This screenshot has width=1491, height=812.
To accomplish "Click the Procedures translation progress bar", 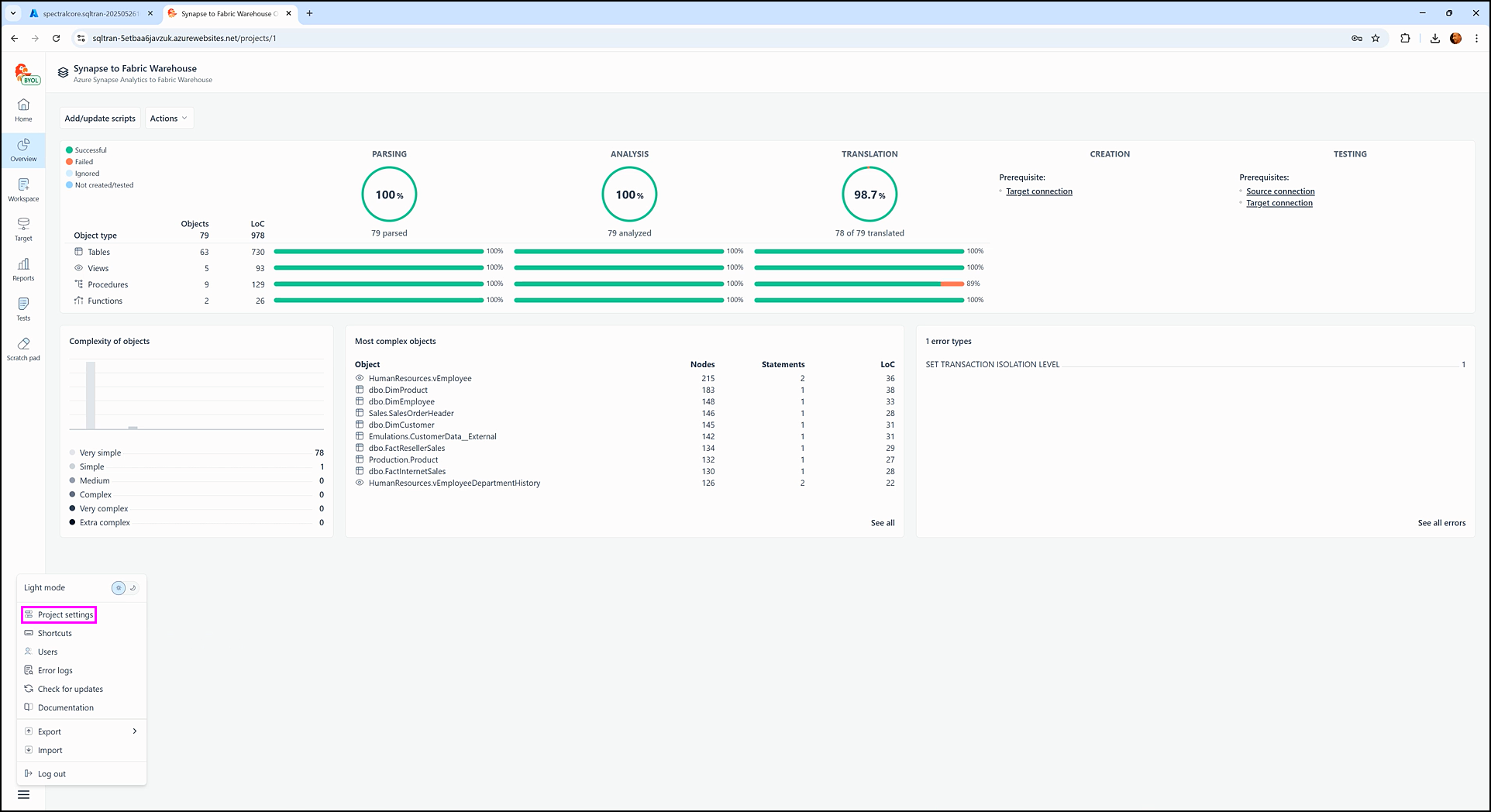I will (858, 284).
